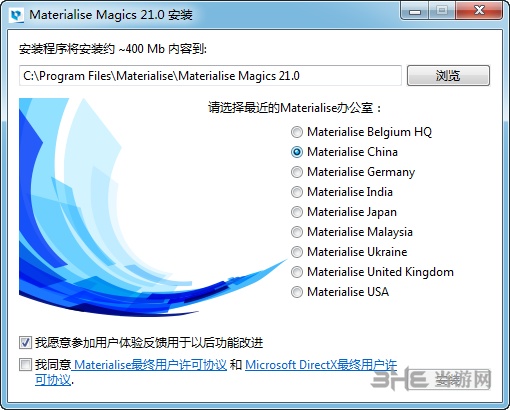Select the Materialise Japan radio button
This screenshot has width=510, height=410.
pyautogui.click(x=297, y=212)
